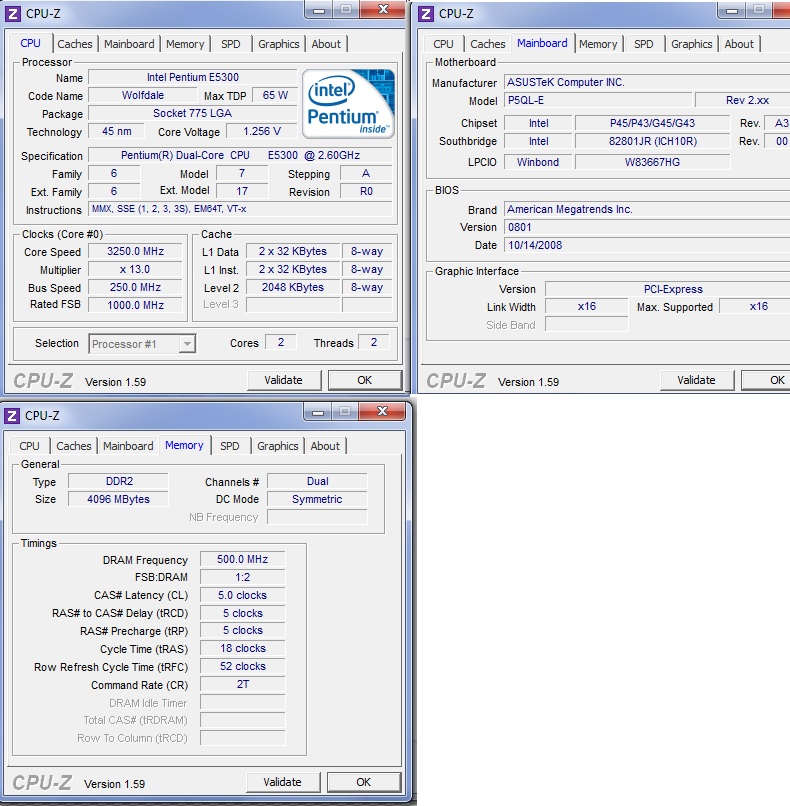Open Graphics tab in CPU window
This screenshot has width=790, height=806.
pos(279,44)
